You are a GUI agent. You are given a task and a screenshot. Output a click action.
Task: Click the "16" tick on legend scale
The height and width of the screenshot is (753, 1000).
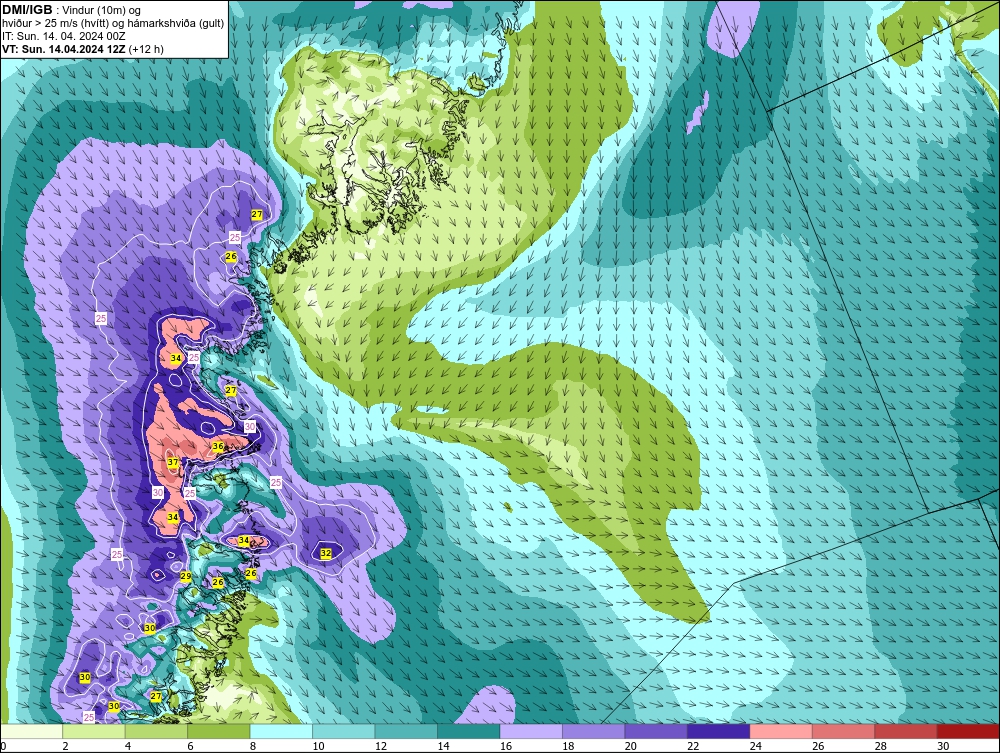coord(506,746)
